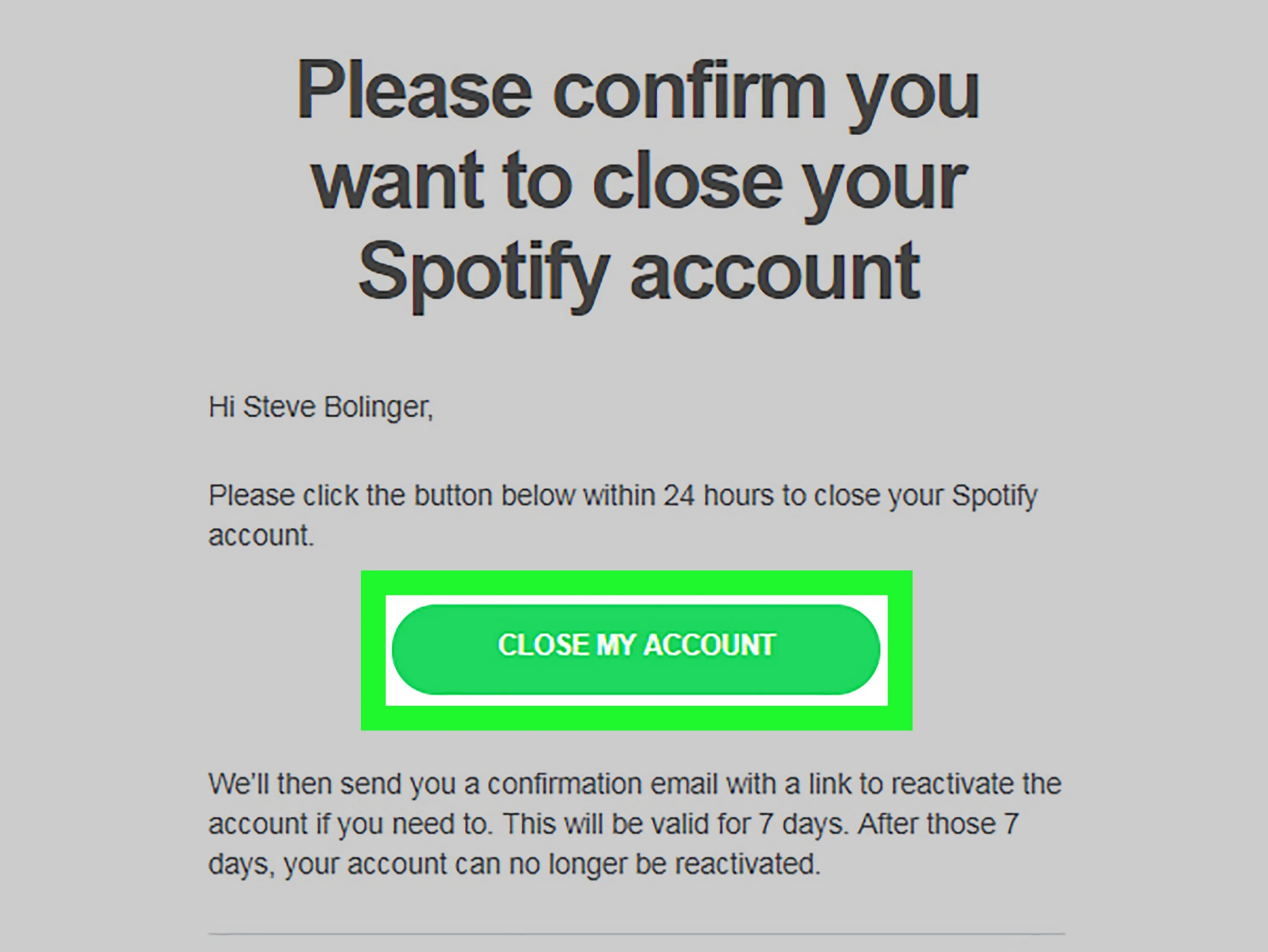Select the word CLOSE on the green button
Image resolution: width=1268 pixels, height=952 pixels.
pyautogui.click(x=544, y=645)
